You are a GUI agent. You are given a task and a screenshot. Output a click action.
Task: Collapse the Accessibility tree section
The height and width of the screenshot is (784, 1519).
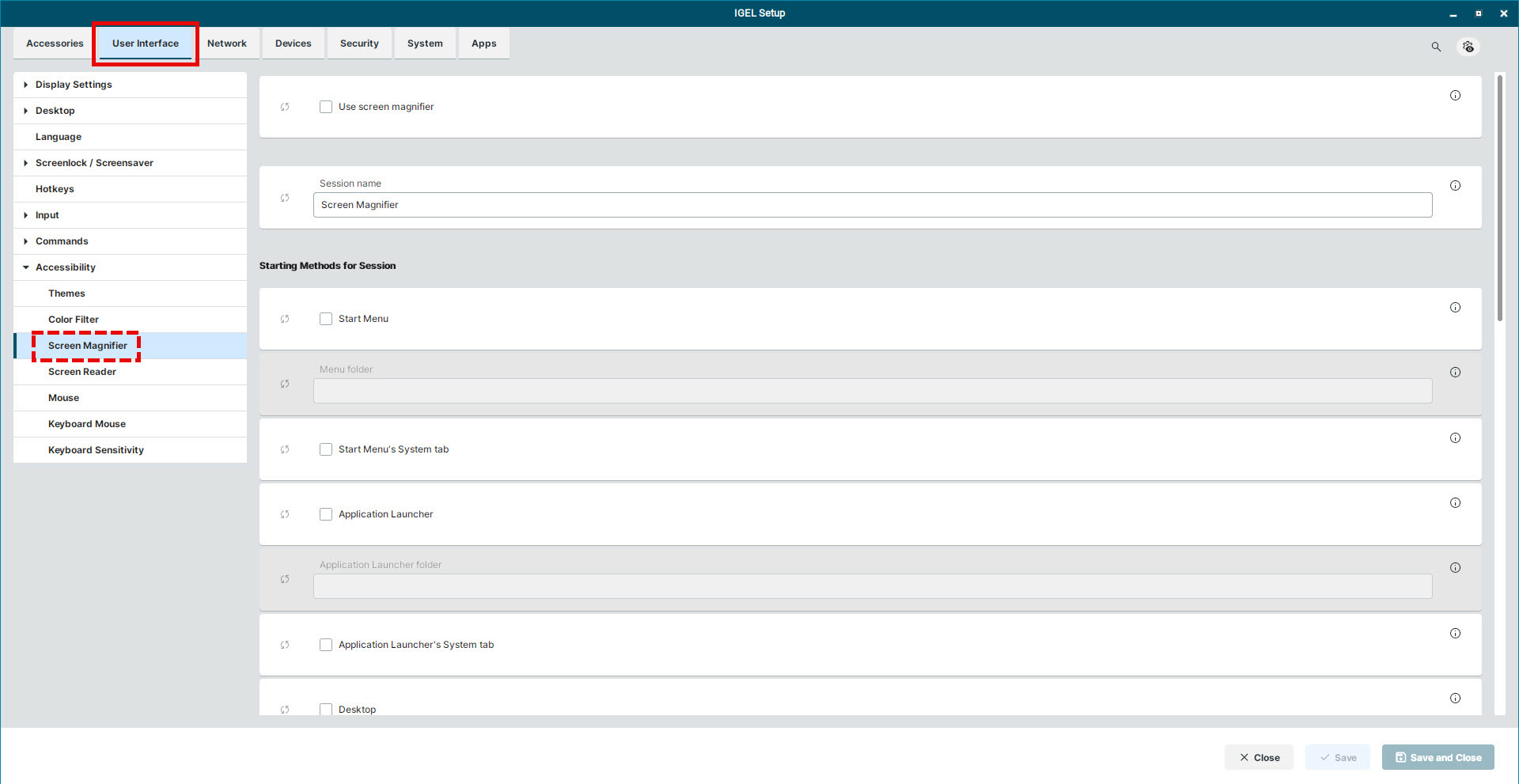pyautogui.click(x=26, y=267)
